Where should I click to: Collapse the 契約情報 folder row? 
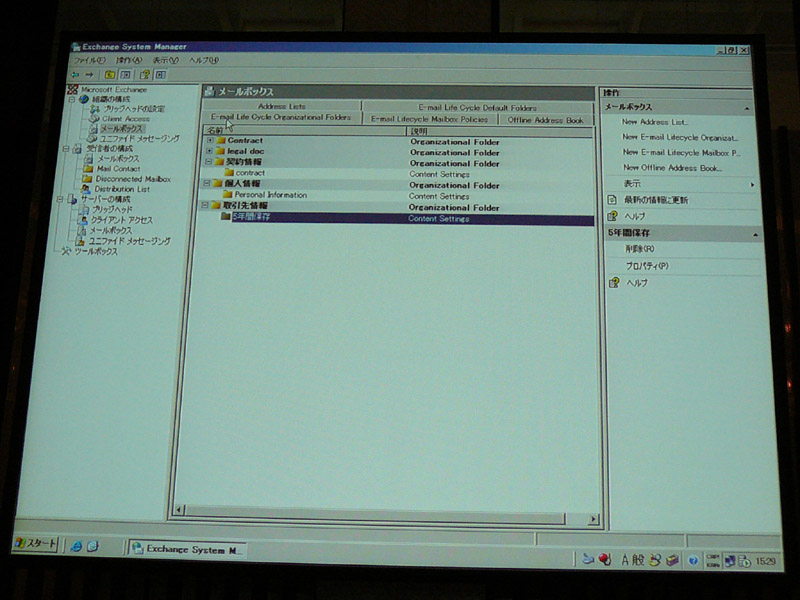click(208, 162)
